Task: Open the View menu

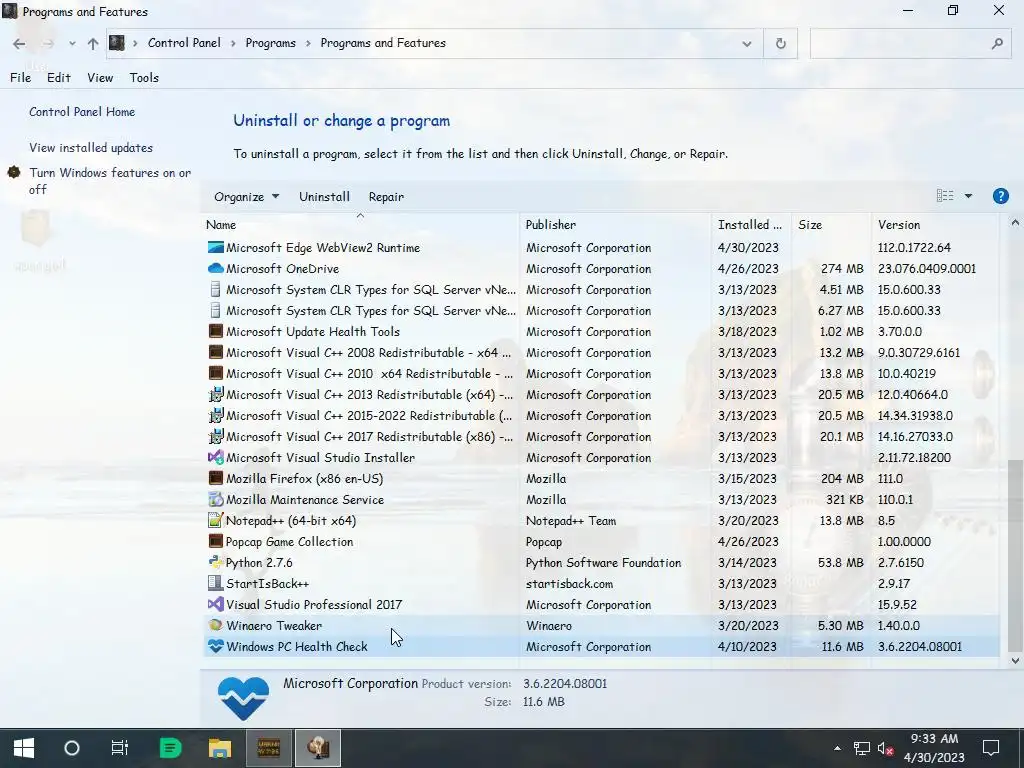Action: [100, 78]
